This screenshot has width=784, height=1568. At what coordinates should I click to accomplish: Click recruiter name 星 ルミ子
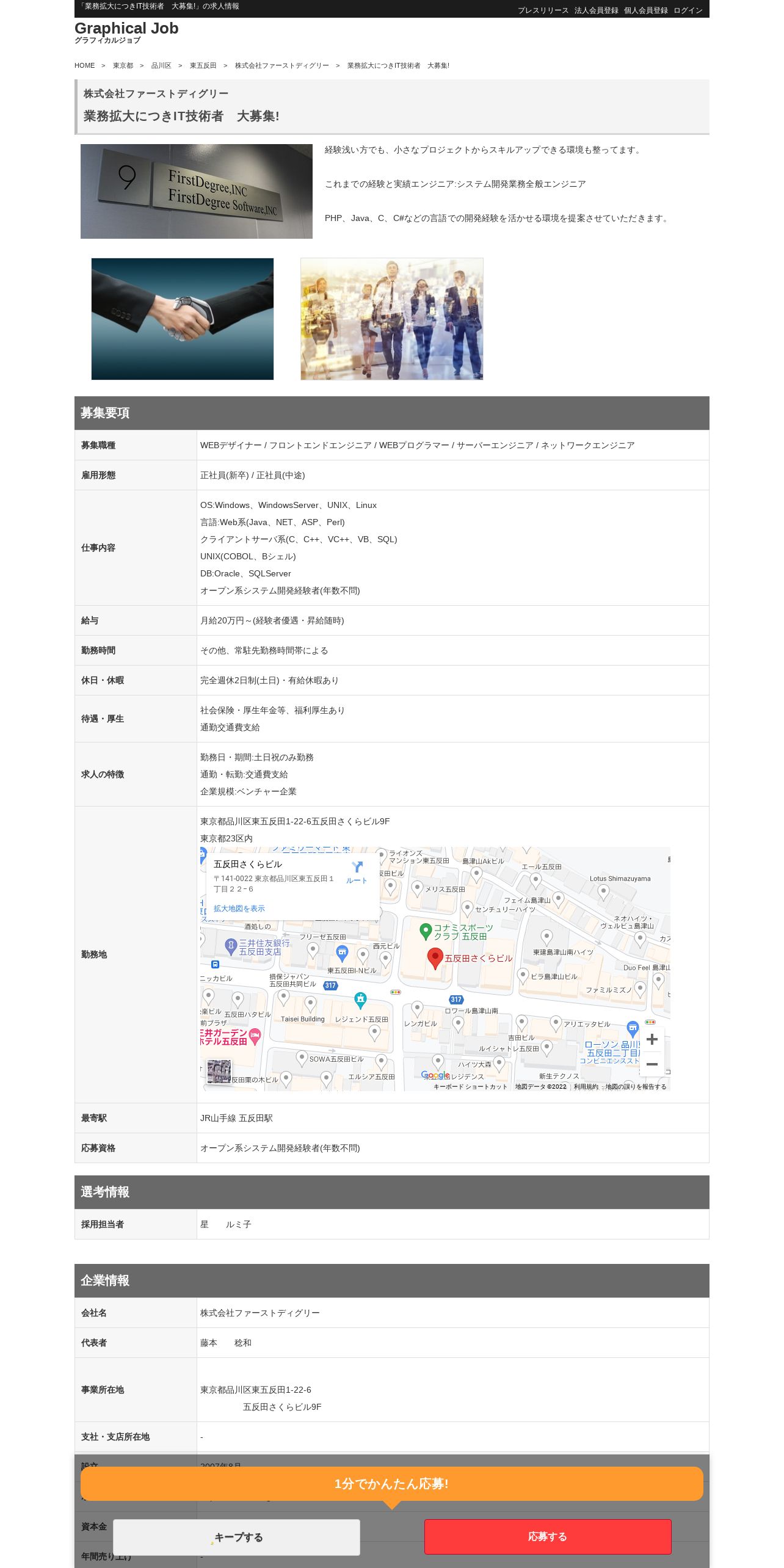tap(225, 1224)
